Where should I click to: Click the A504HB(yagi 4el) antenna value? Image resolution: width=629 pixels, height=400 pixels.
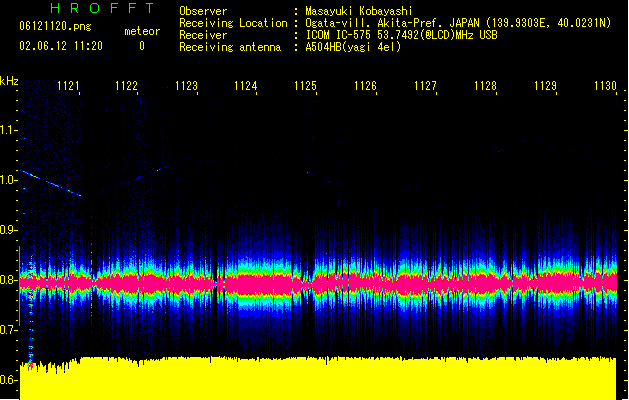[353, 47]
